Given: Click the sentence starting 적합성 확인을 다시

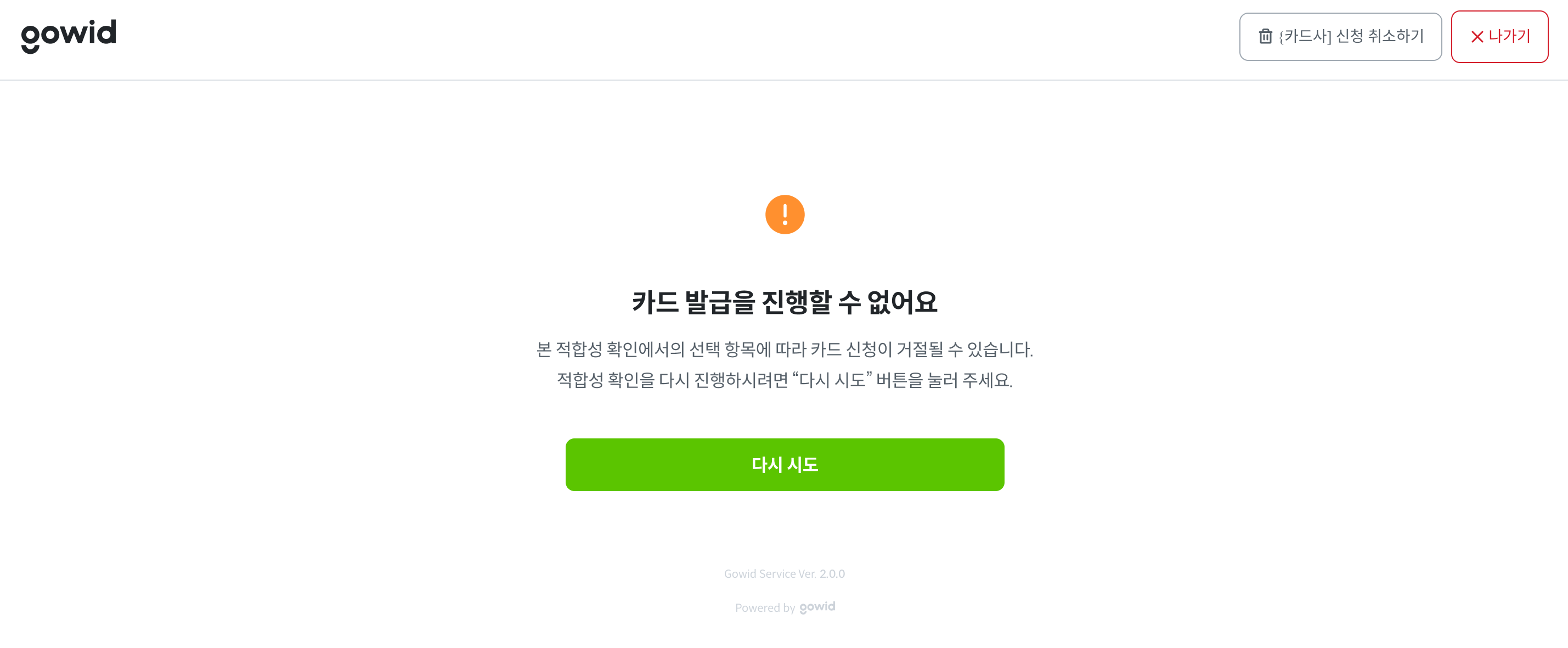Looking at the screenshot, I should (785, 380).
